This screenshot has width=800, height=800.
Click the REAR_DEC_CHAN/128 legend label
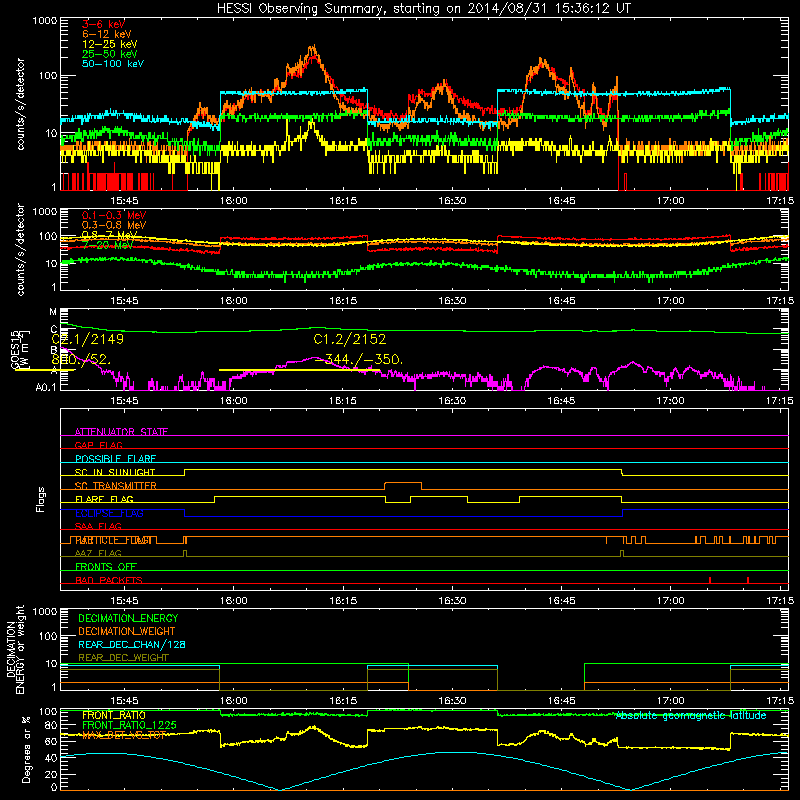coord(132,644)
